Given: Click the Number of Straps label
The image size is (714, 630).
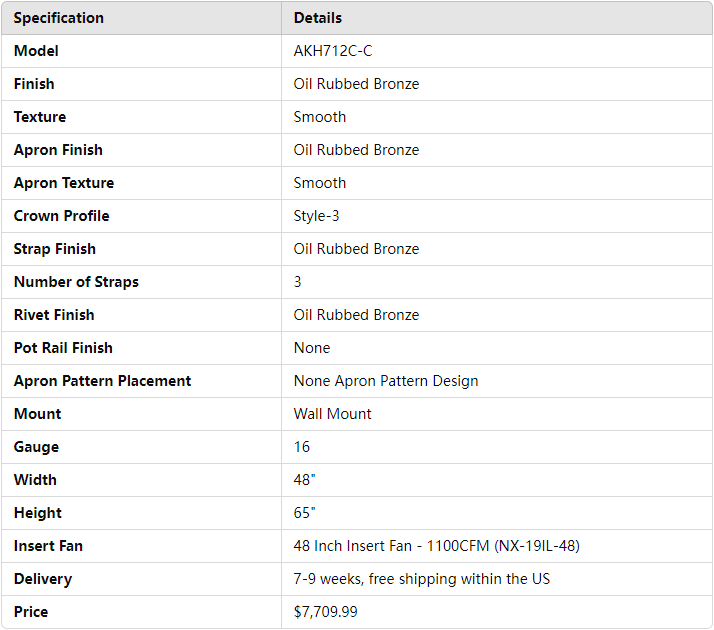Looking at the screenshot, I should click(76, 282).
